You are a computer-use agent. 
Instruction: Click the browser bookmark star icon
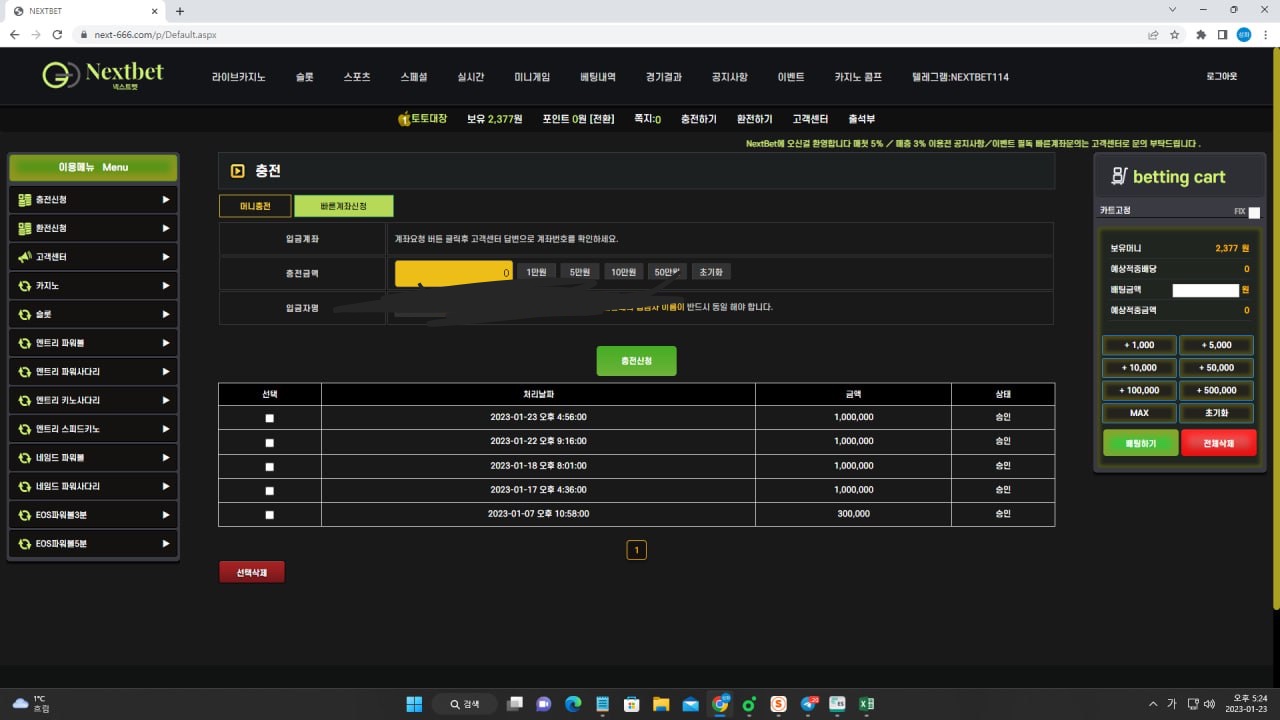coord(1175,34)
